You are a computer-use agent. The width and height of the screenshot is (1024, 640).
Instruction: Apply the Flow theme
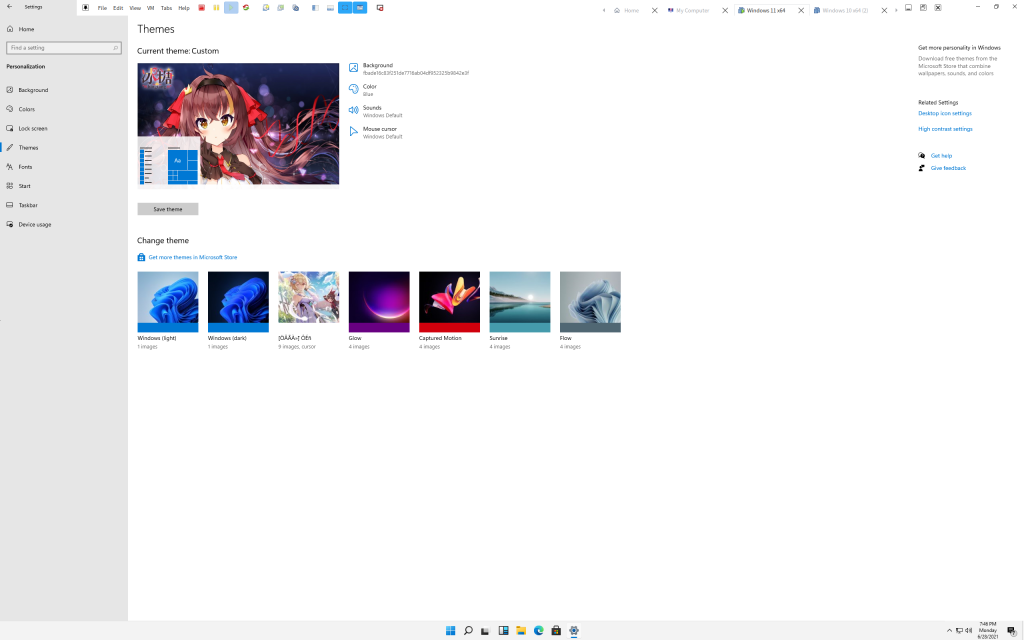tap(590, 302)
